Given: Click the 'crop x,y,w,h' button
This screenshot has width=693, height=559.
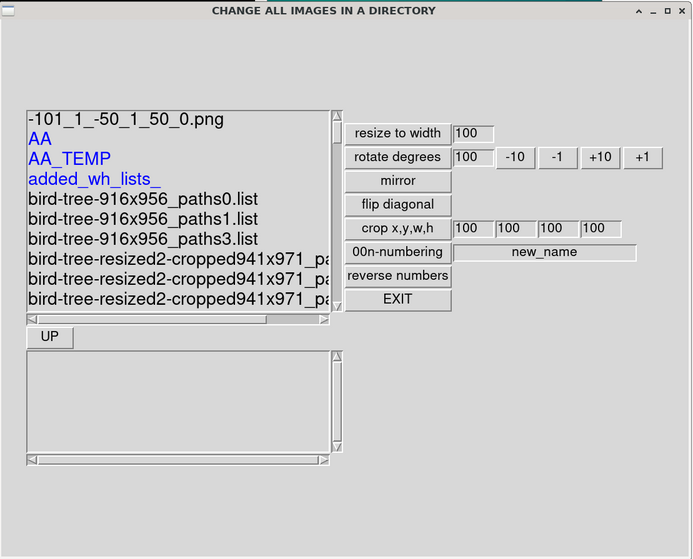Looking at the screenshot, I should [398, 229].
